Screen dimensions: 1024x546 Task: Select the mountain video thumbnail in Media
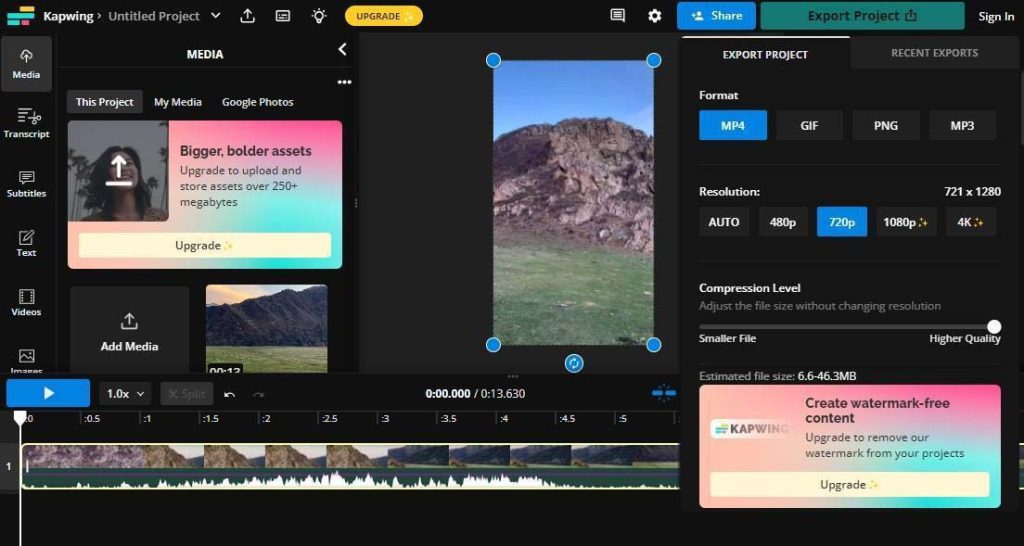tap(266, 329)
